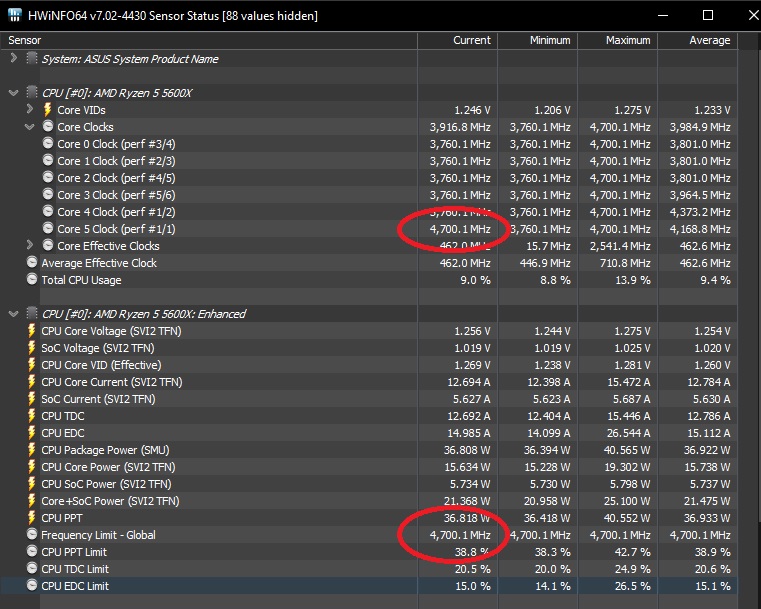This screenshot has height=609, width=761.
Task: Click the clock icon of Core 5 Clock
Action: (48, 228)
